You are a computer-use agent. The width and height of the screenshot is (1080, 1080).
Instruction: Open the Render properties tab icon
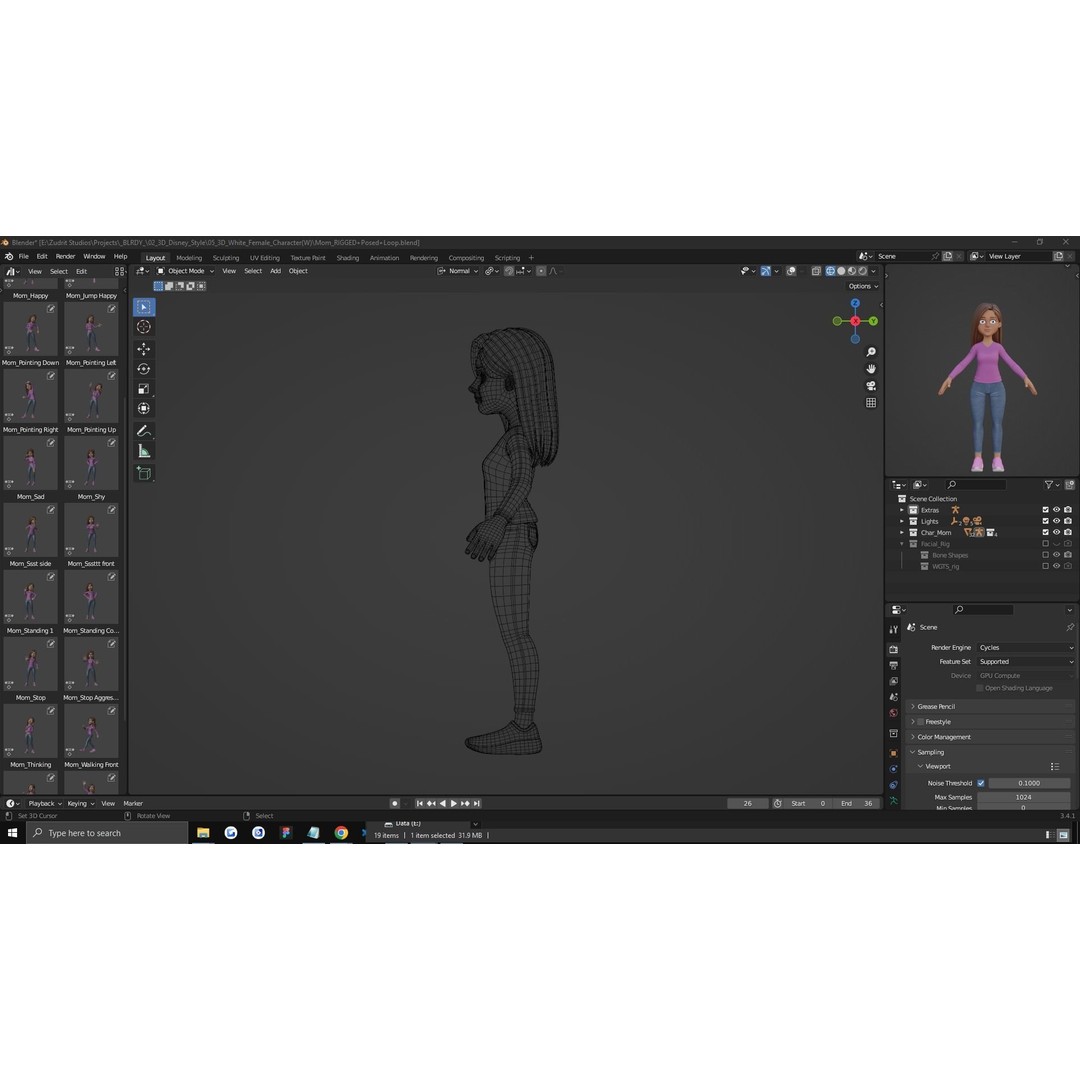click(x=893, y=650)
